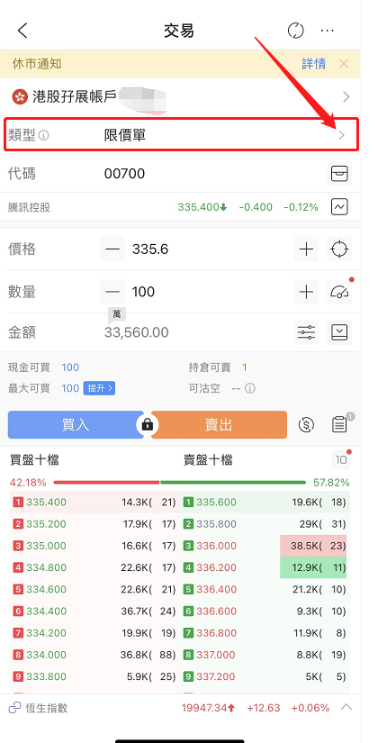Open positions picker icon beside 代碼
Viewport: 375px width, 743px height.
point(339,173)
